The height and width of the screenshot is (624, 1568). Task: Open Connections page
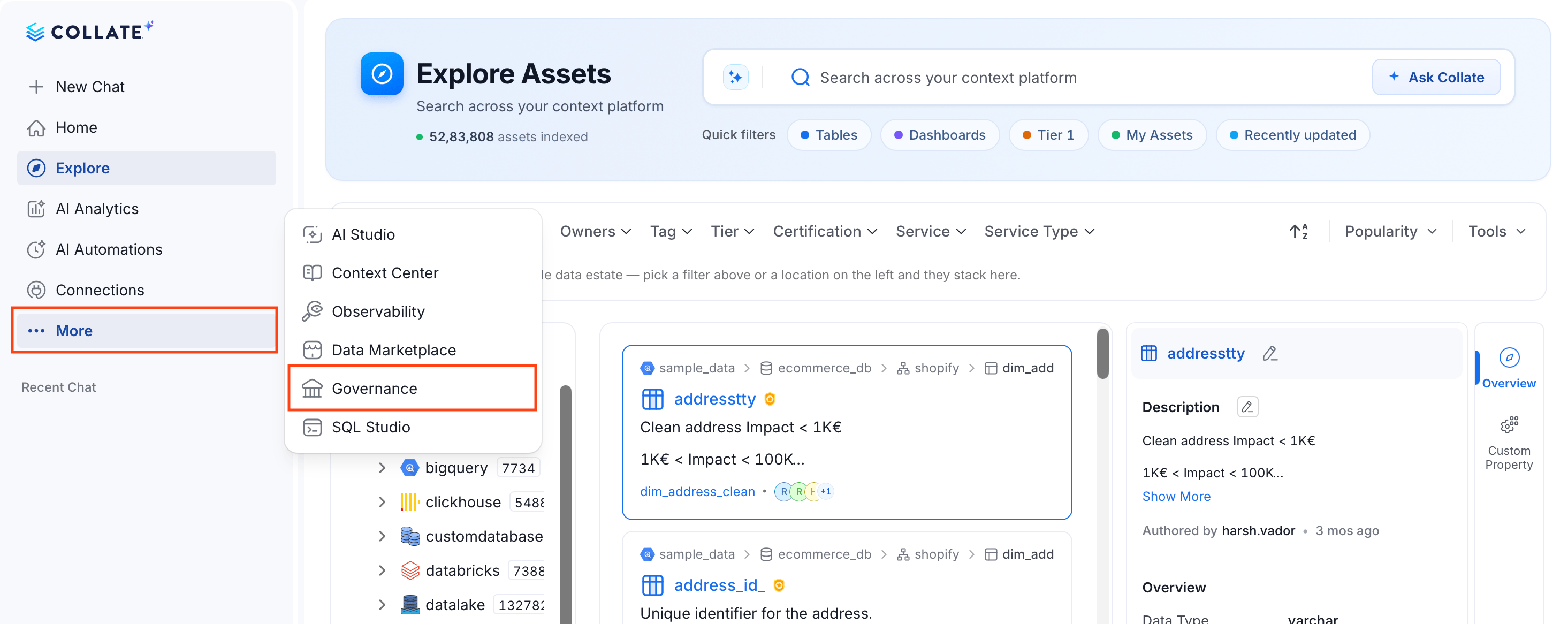pyautogui.click(x=146, y=290)
